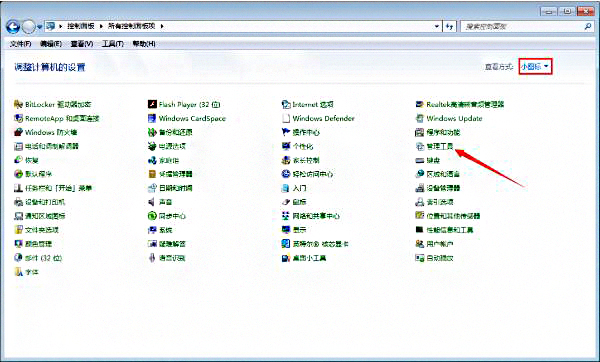Open the Windows CardSpace icon
600x362 pixels.
[x=152, y=118]
